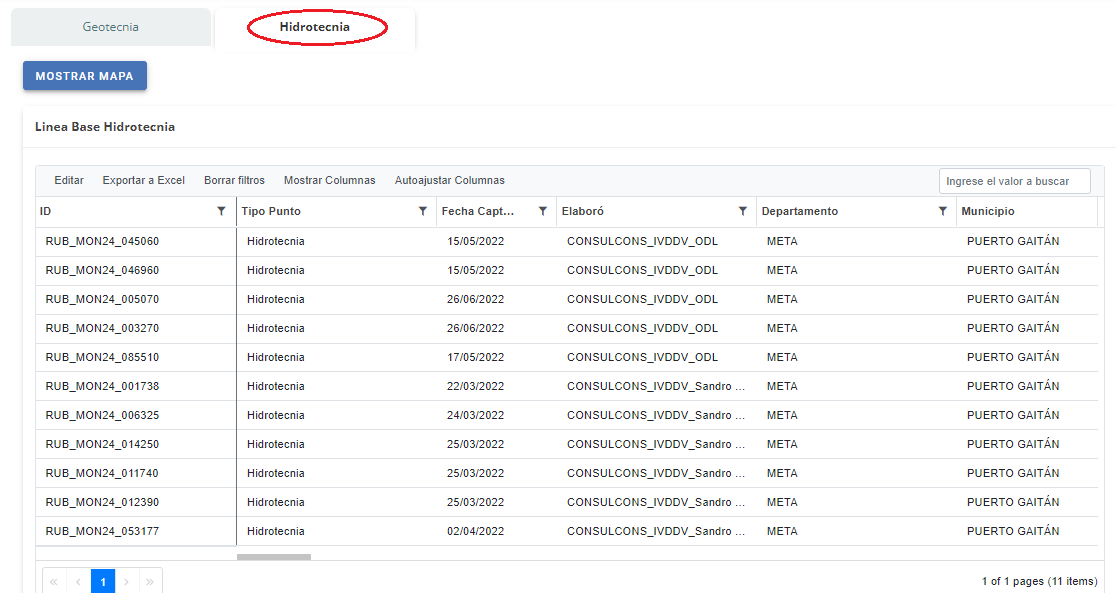Select the Hidrotecnia tab
Image resolution: width=1116 pixels, height=593 pixels.
(315, 27)
